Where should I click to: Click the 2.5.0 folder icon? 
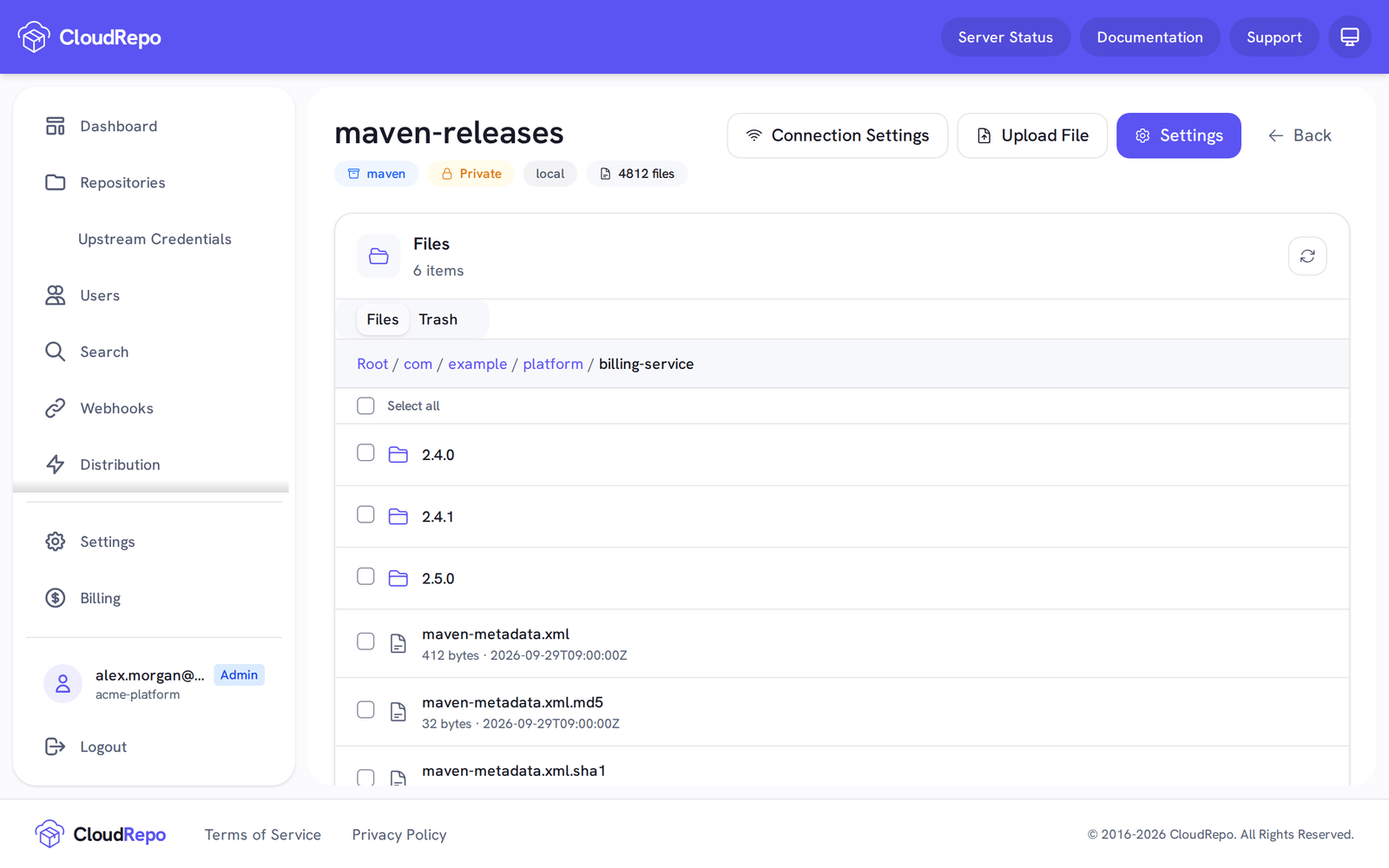click(x=398, y=578)
